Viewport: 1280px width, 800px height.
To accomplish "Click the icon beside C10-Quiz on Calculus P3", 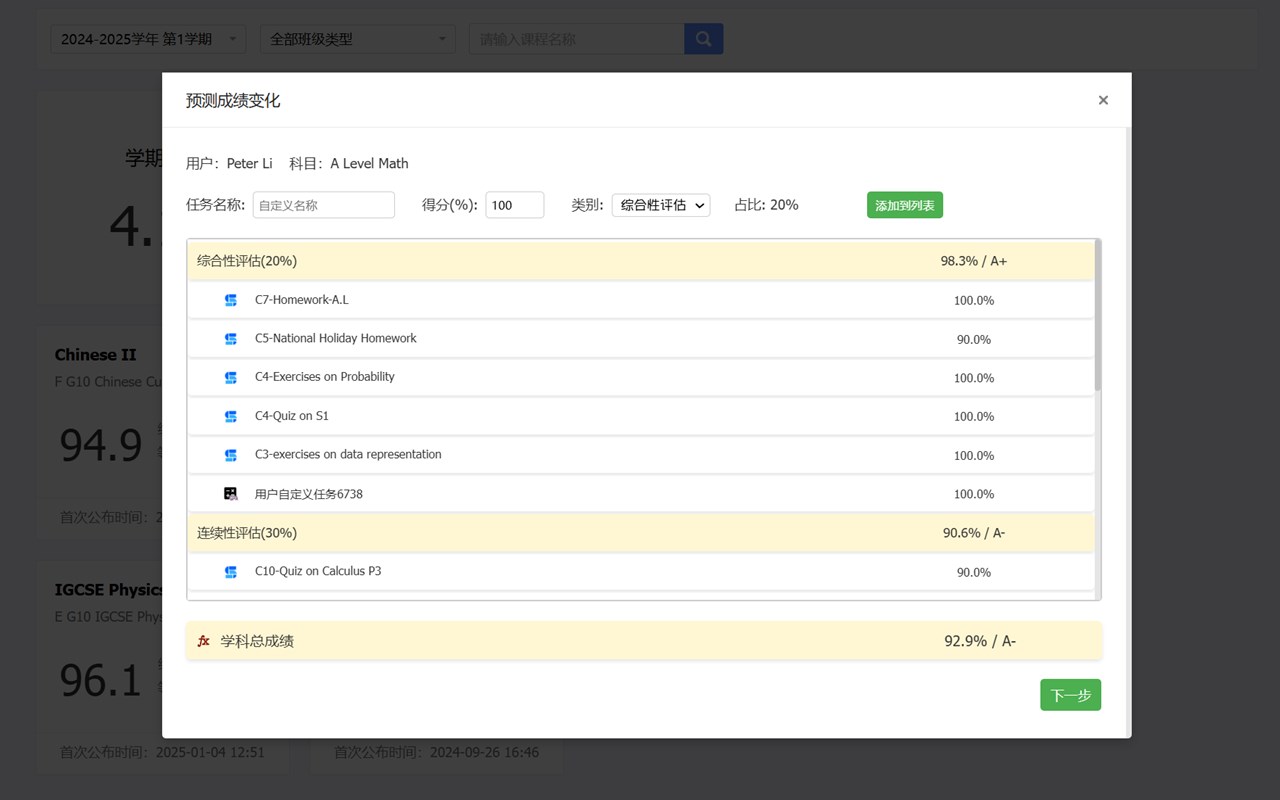I will (231, 572).
